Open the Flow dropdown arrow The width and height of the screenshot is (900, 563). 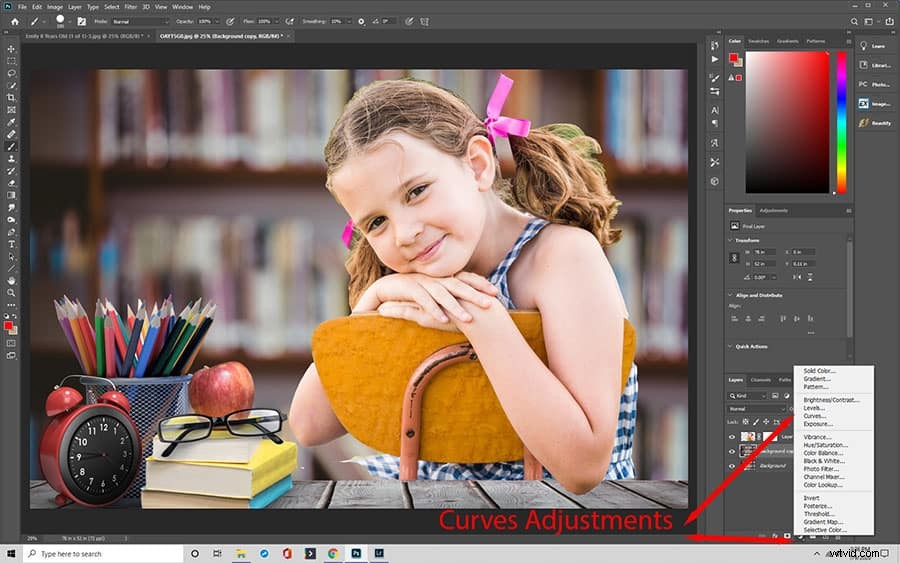tap(276, 21)
